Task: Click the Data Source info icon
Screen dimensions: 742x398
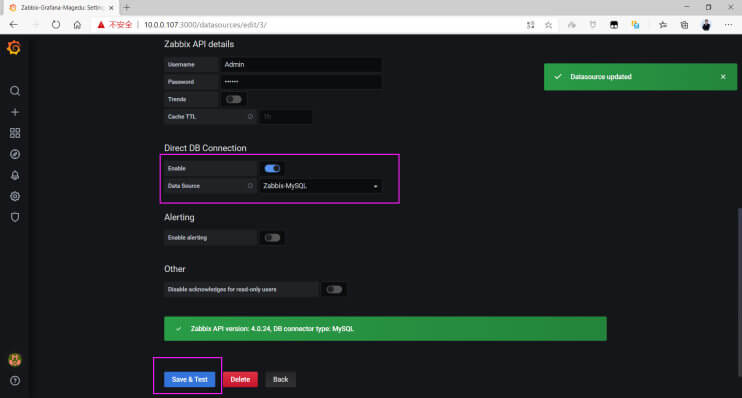Action: pyautogui.click(x=250, y=186)
